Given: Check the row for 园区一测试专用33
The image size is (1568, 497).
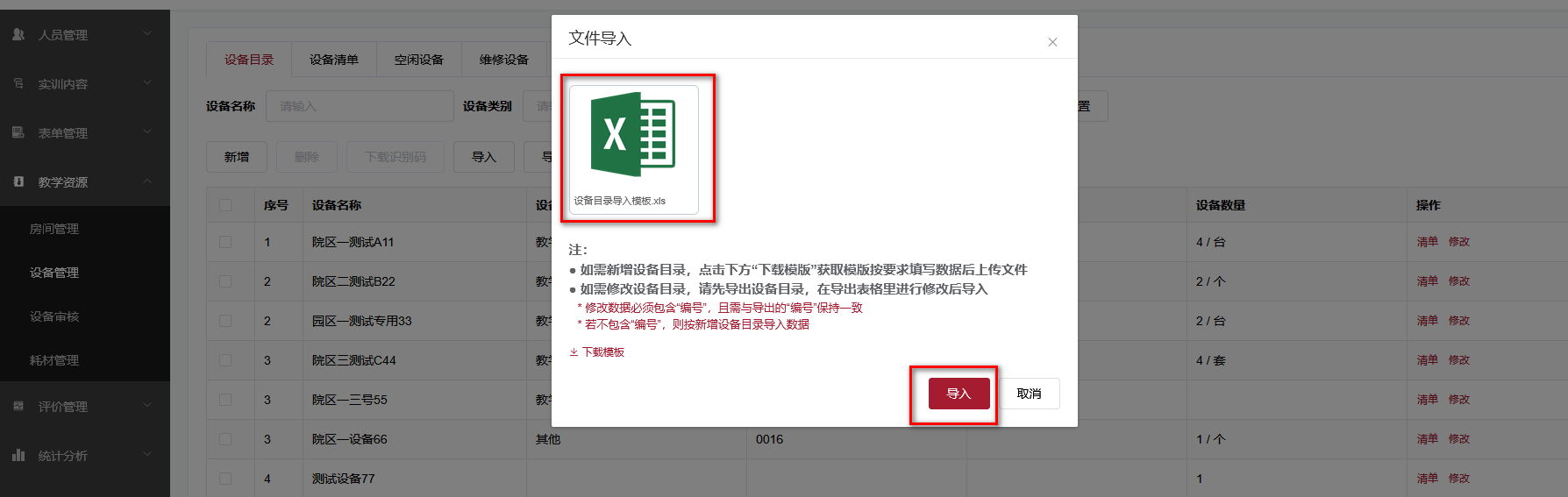Looking at the screenshot, I should point(225,321).
